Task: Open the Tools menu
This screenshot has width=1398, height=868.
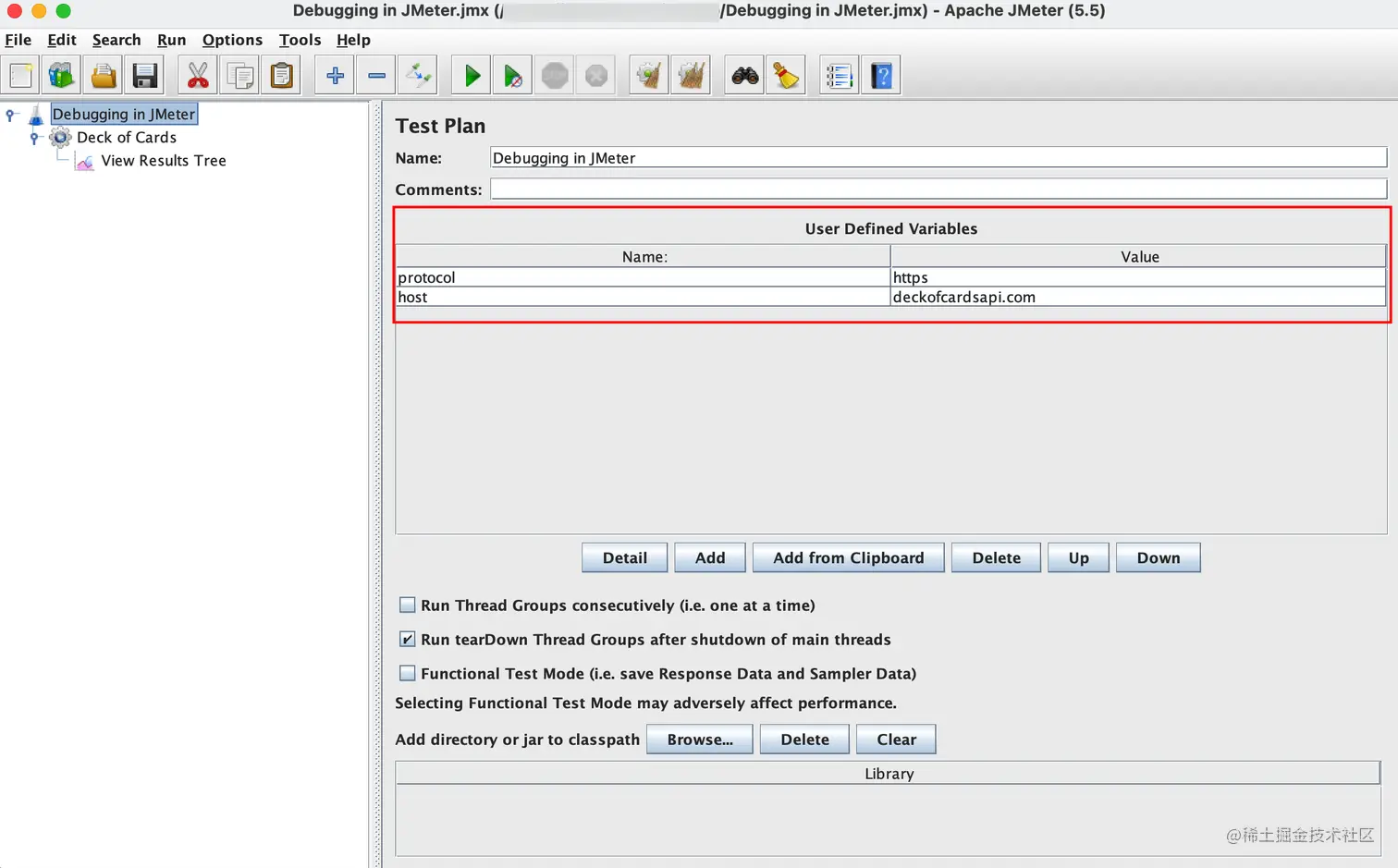Action: [x=300, y=40]
